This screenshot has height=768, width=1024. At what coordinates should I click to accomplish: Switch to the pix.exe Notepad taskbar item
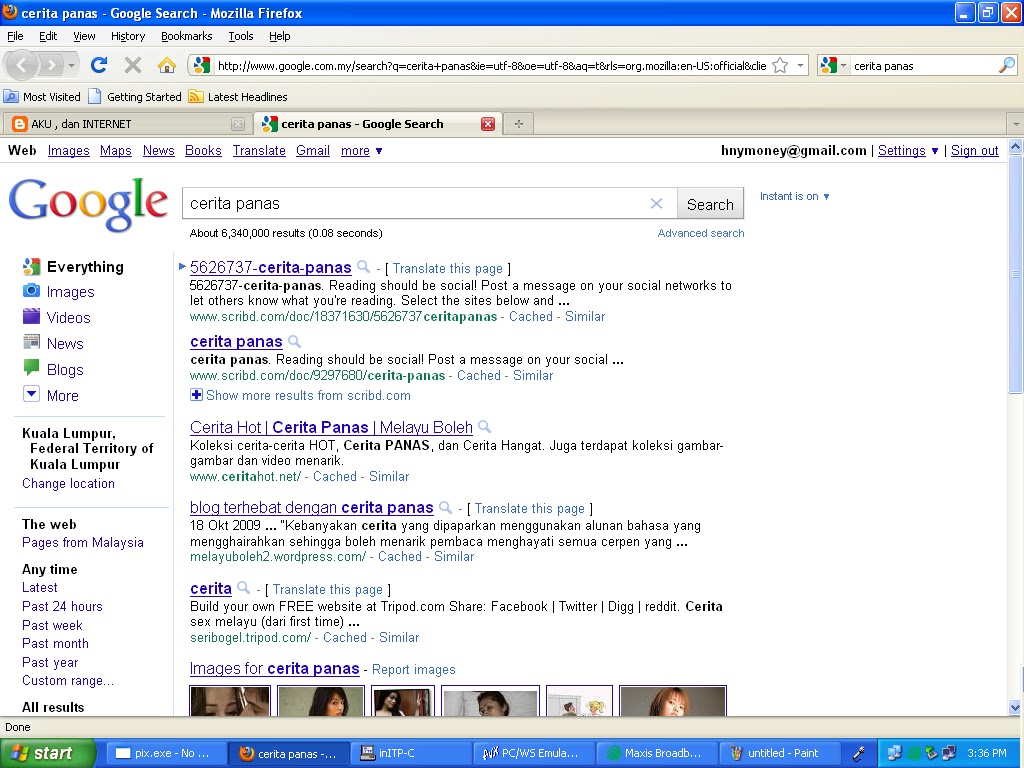[166, 753]
